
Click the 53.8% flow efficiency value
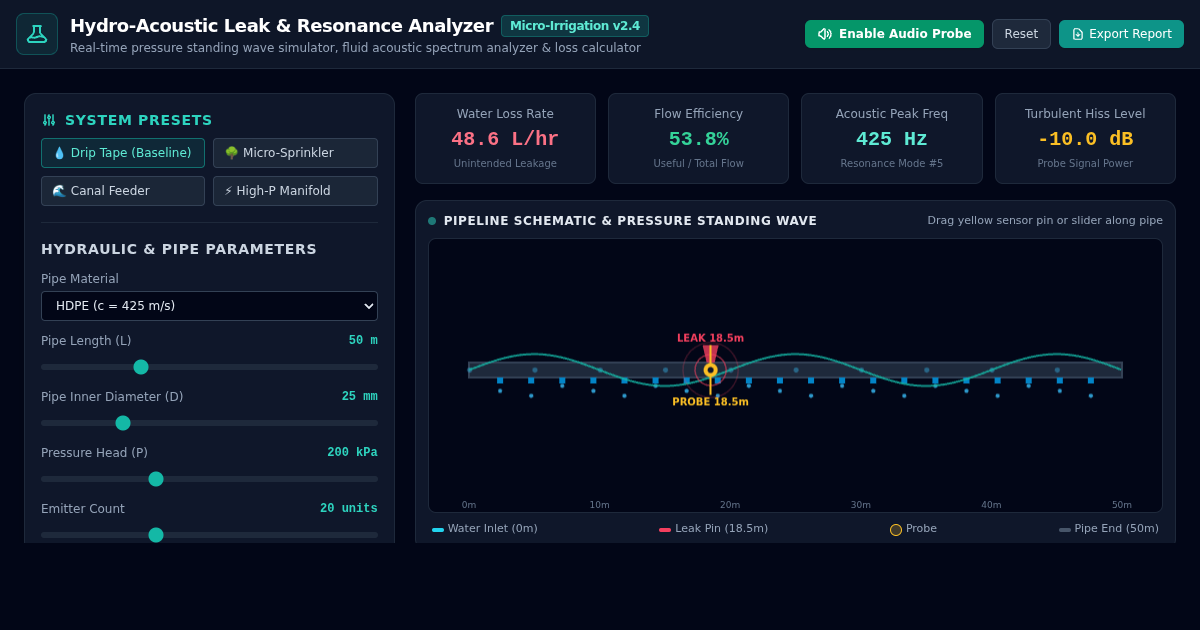click(x=698, y=139)
